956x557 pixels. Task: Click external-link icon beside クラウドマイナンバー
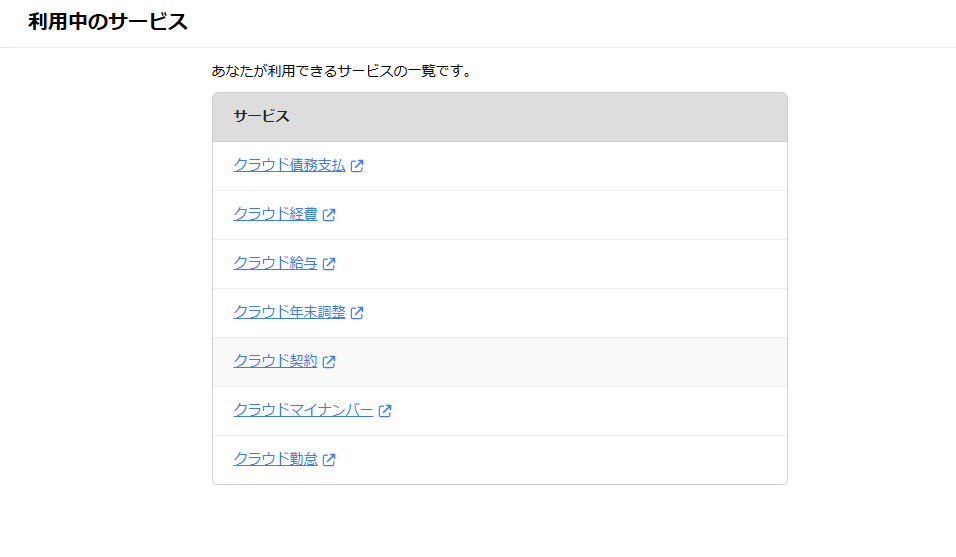click(x=385, y=411)
